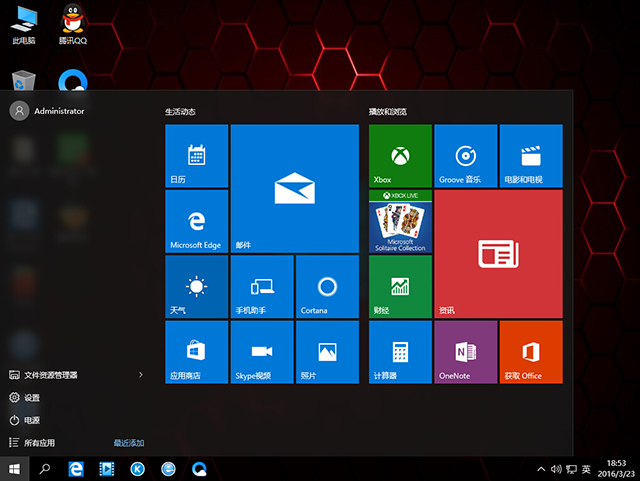Viewport: 640px width, 481px height.
Task: Launch the Mail (邮件) tile
Action: click(294, 188)
